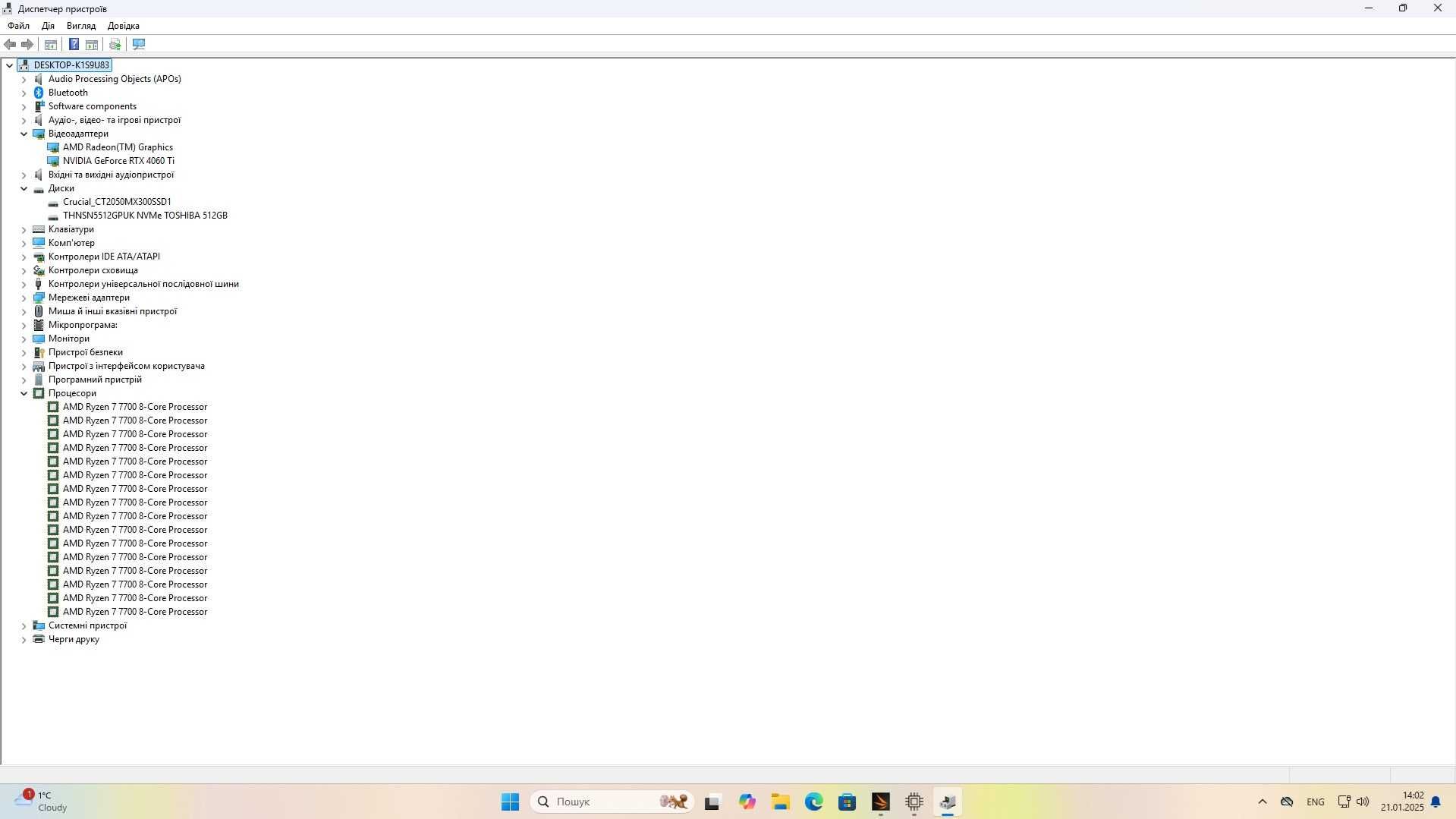
Task: Expand the Audio Processing Objects (APOs) arrow
Action: [x=24, y=79]
